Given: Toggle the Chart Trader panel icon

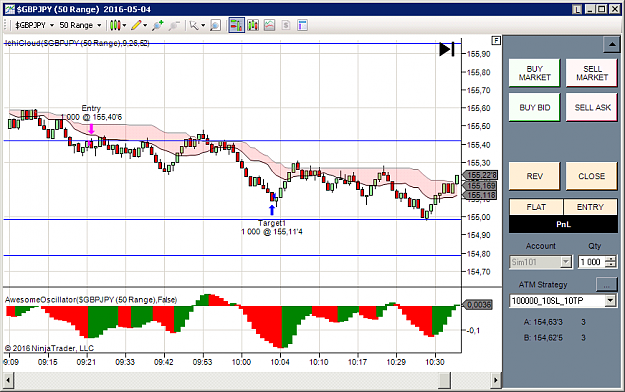Looking at the screenshot, I should [236, 26].
